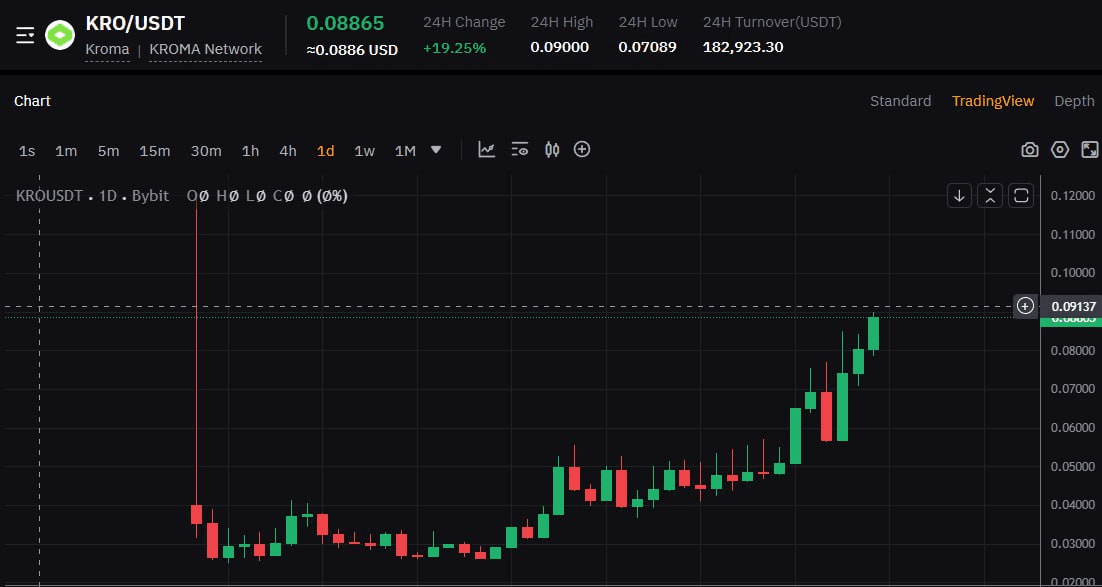Click the down-arrow pane button

pyautogui.click(x=959, y=196)
